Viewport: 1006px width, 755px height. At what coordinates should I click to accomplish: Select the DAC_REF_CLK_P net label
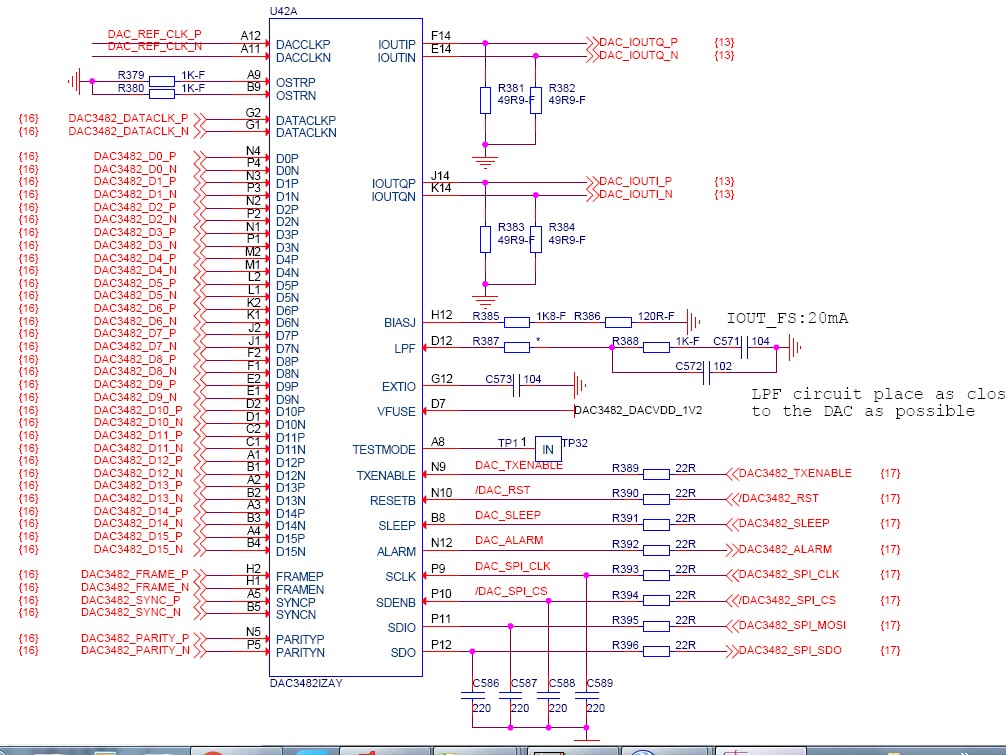coord(155,34)
